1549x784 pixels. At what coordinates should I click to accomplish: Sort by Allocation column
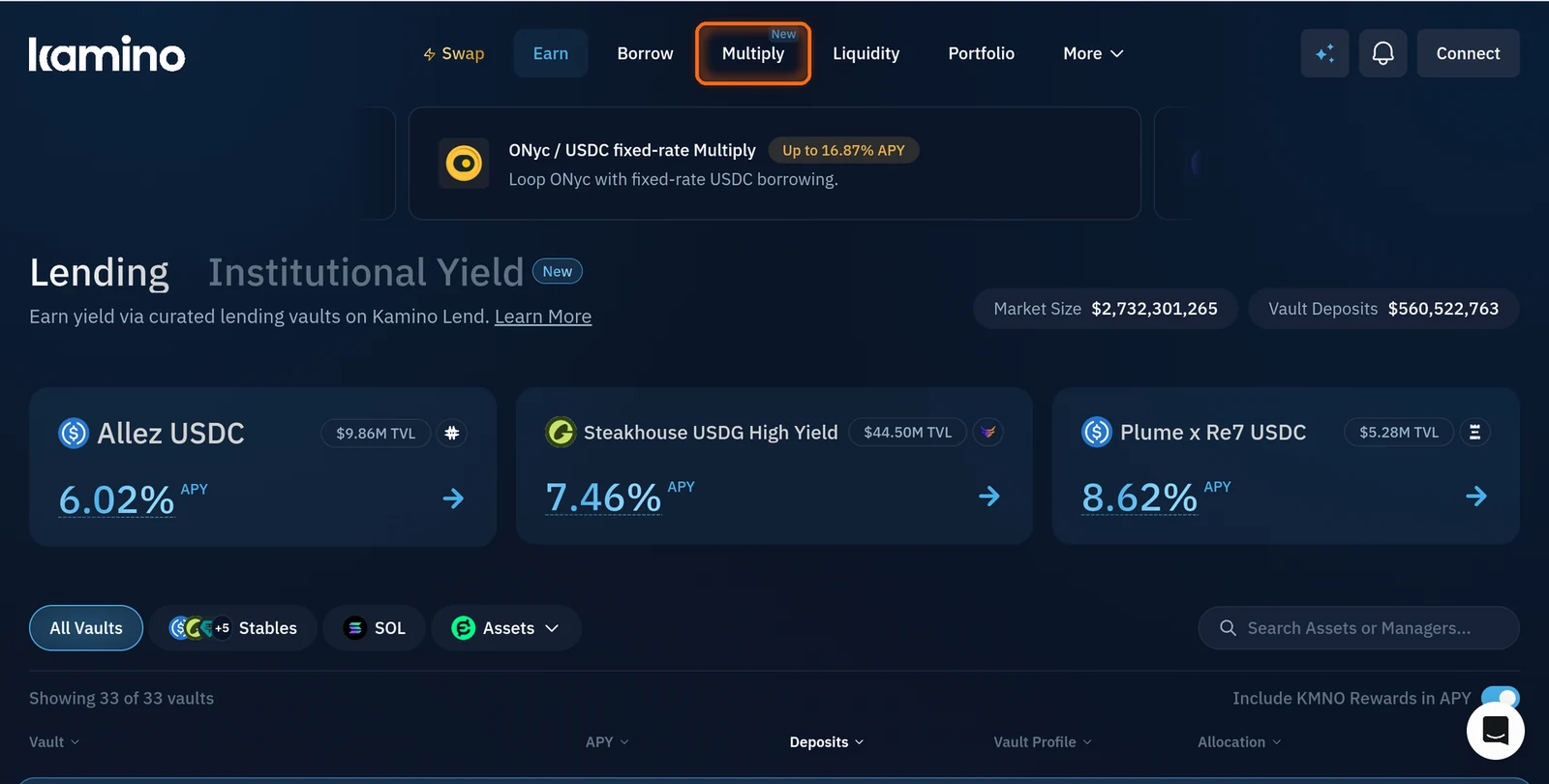pos(1239,741)
